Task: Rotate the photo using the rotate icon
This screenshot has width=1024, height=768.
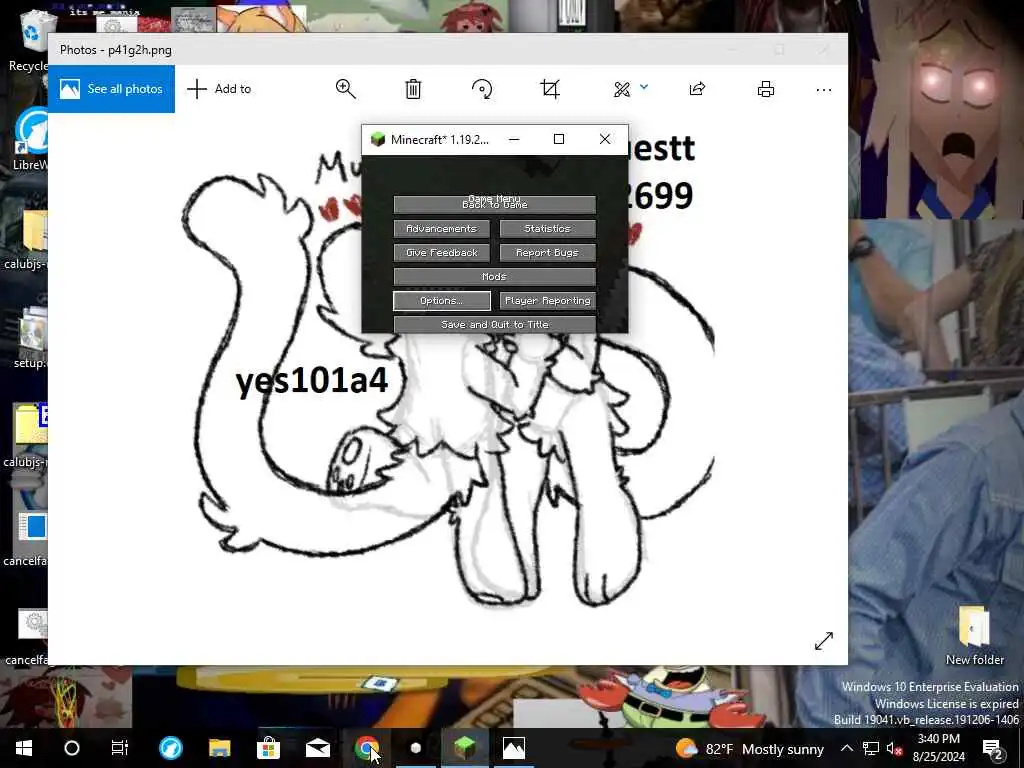Action: [x=482, y=89]
